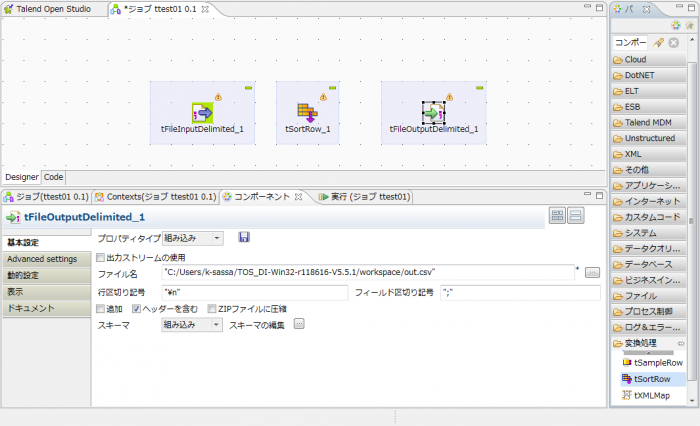
Task: Click warning marker on tSortRow_1
Action: click(x=323, y=97)
